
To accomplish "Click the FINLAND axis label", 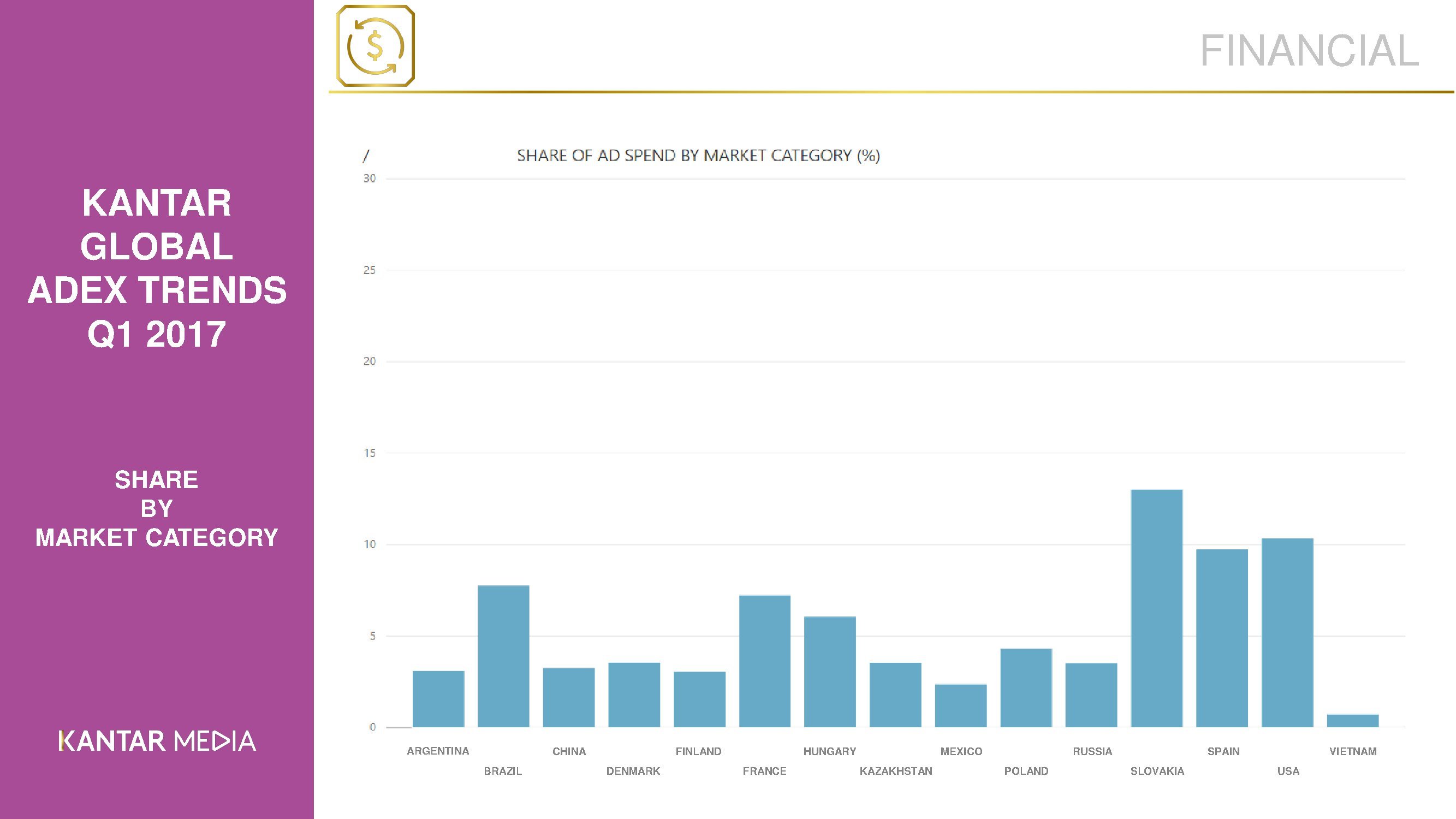I will 699,751.
